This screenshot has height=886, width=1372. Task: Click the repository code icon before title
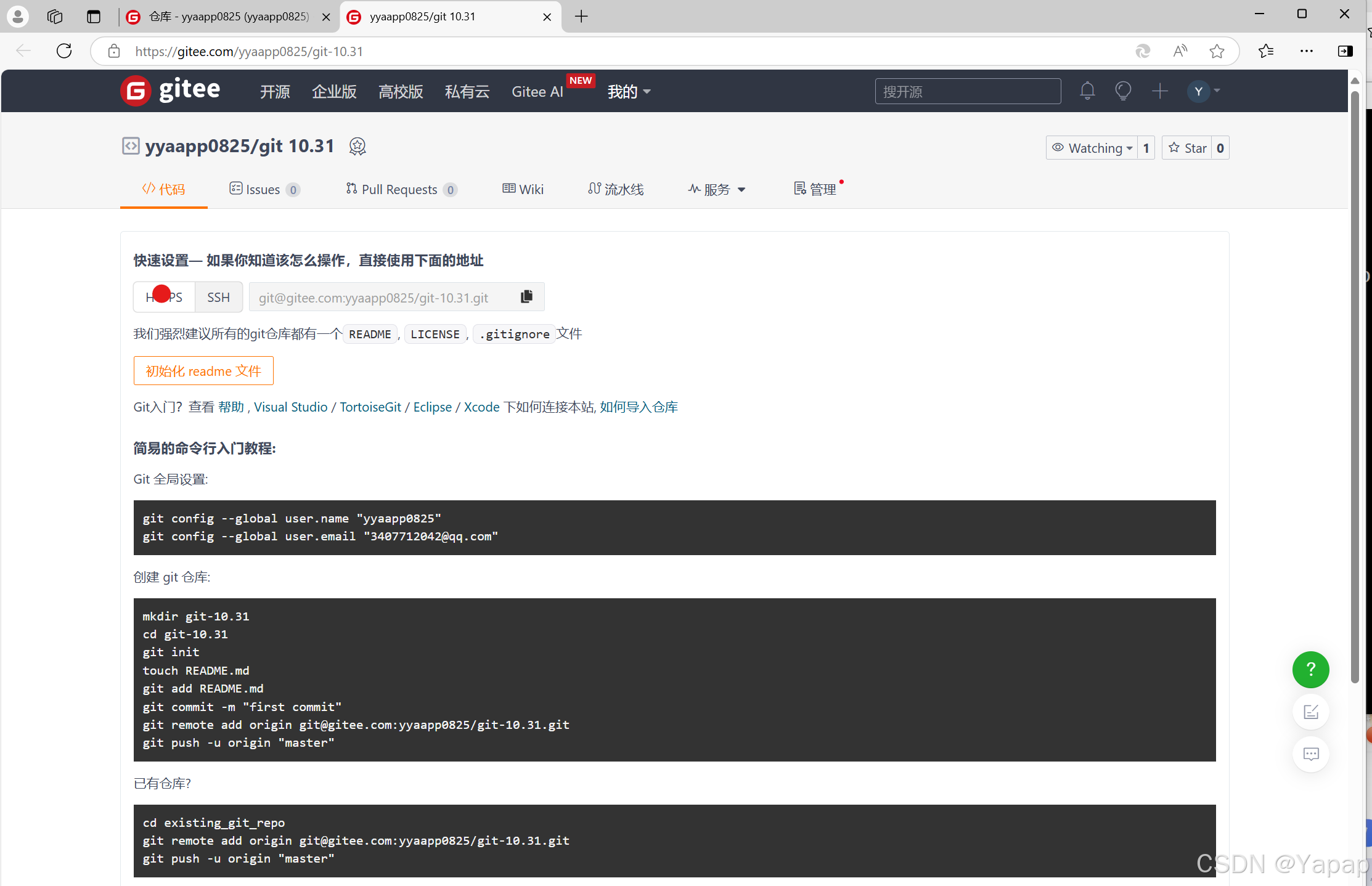tap(131, 146)
